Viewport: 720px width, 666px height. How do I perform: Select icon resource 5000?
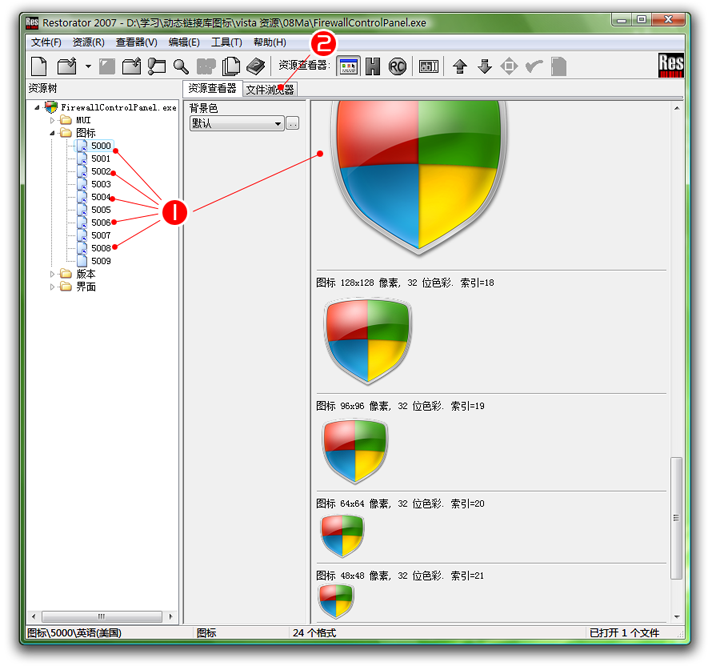coord(101,146)
